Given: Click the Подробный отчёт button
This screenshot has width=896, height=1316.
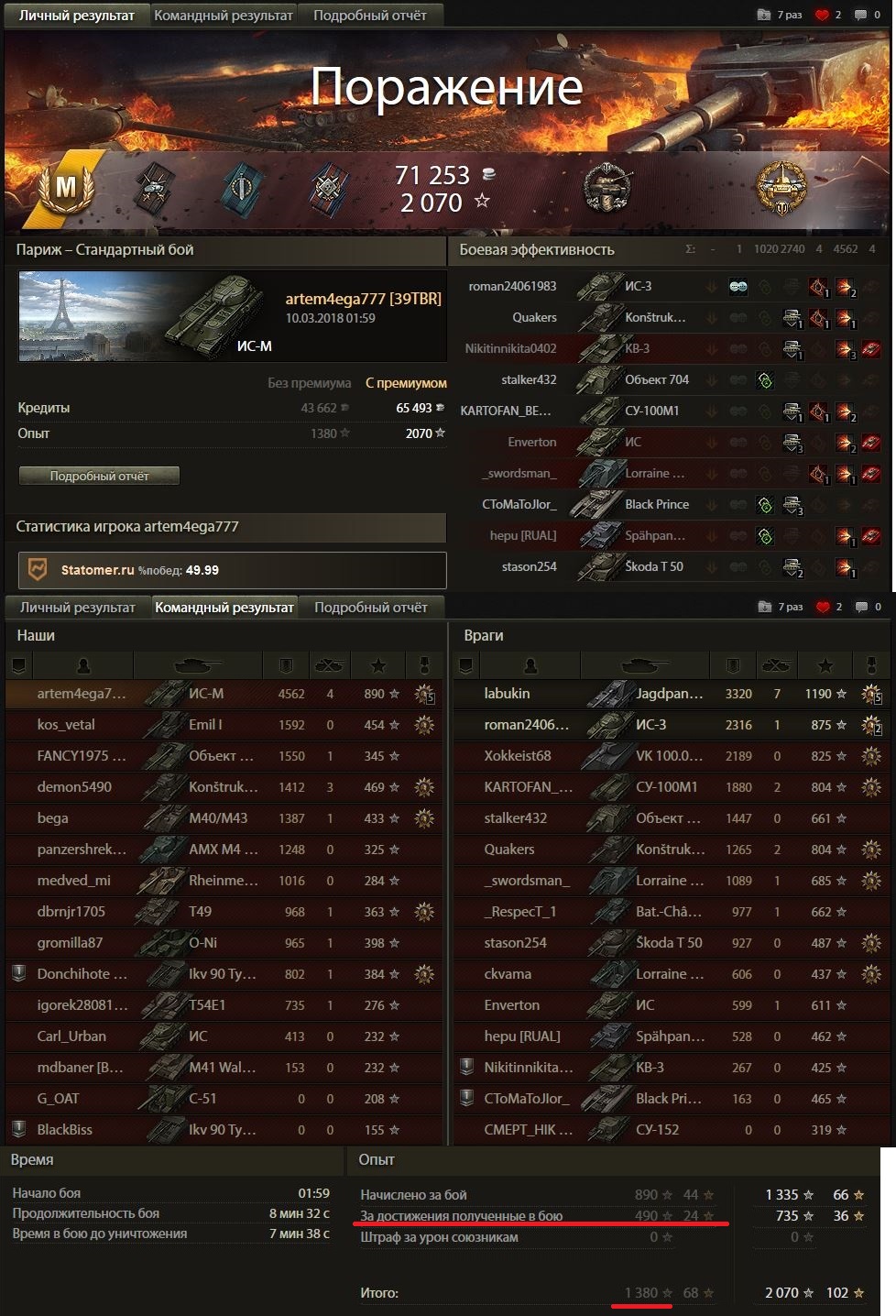Looking at the screenshot, I should [x=99, y=476].
